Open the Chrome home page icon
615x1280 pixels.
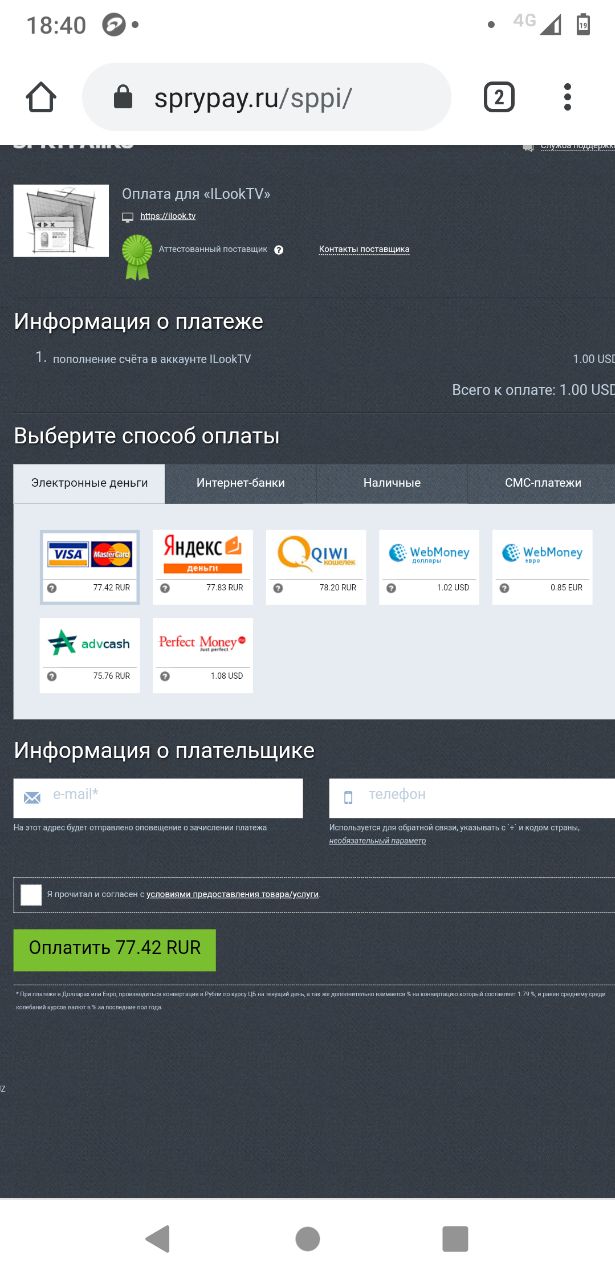[41, 97]
